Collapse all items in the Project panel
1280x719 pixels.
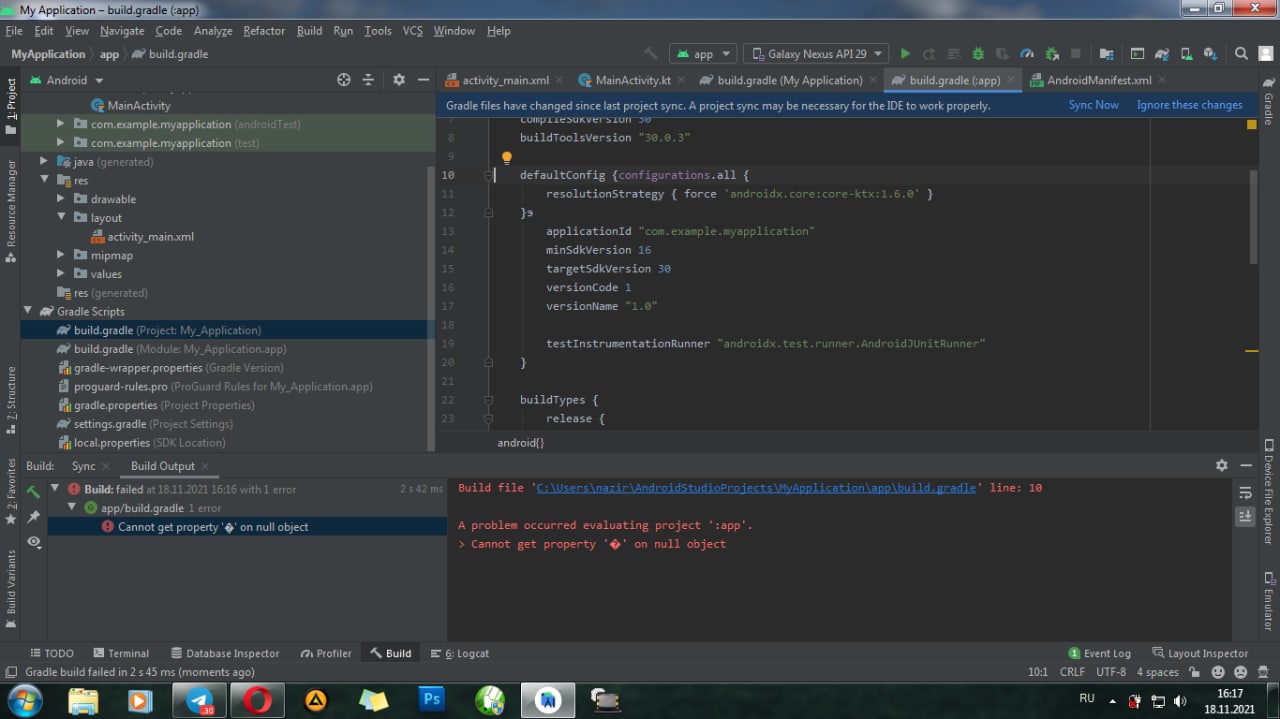pos(368,80)
